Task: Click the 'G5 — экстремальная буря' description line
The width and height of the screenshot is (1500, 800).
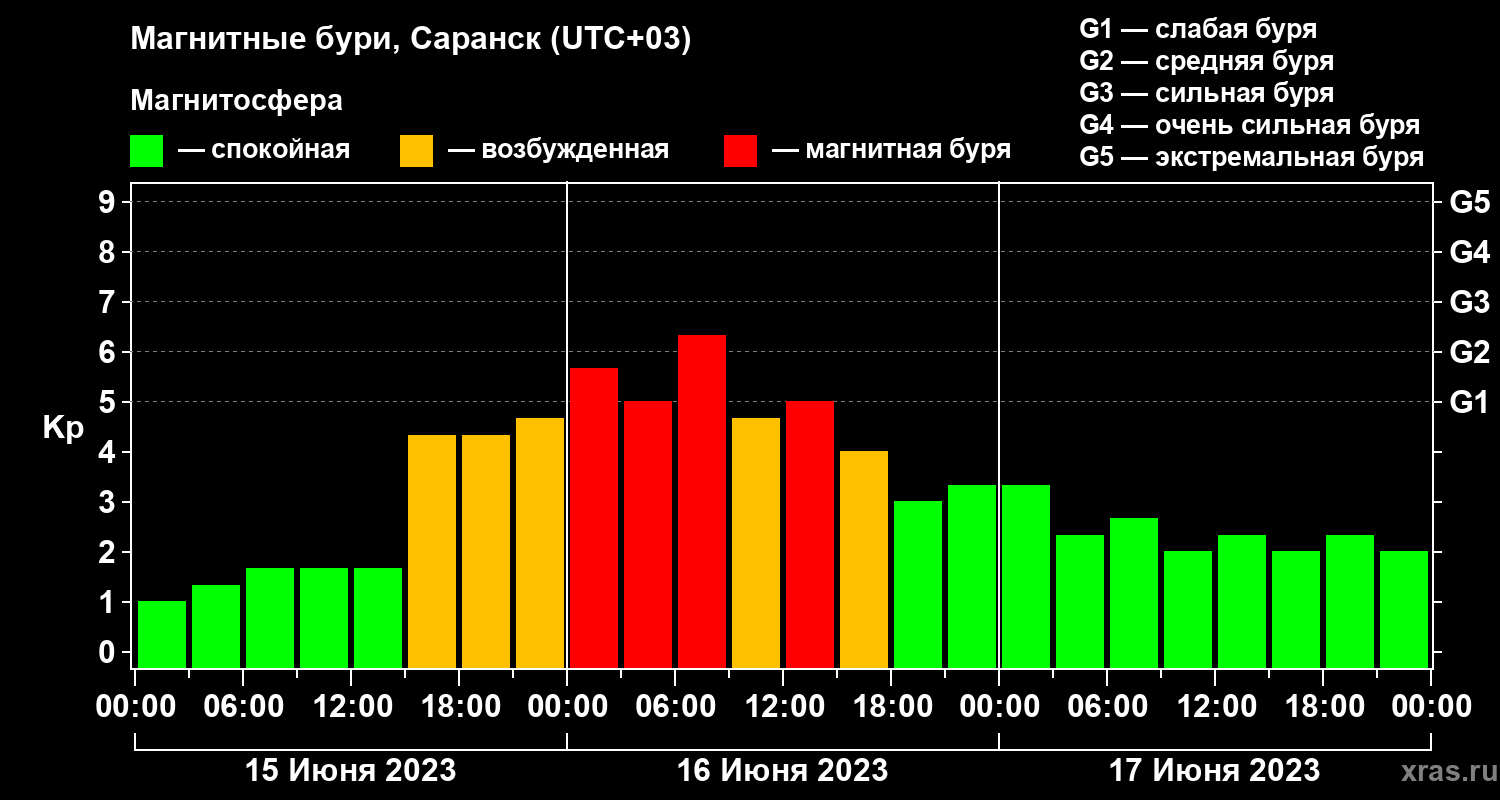Action: point(1252,157)
